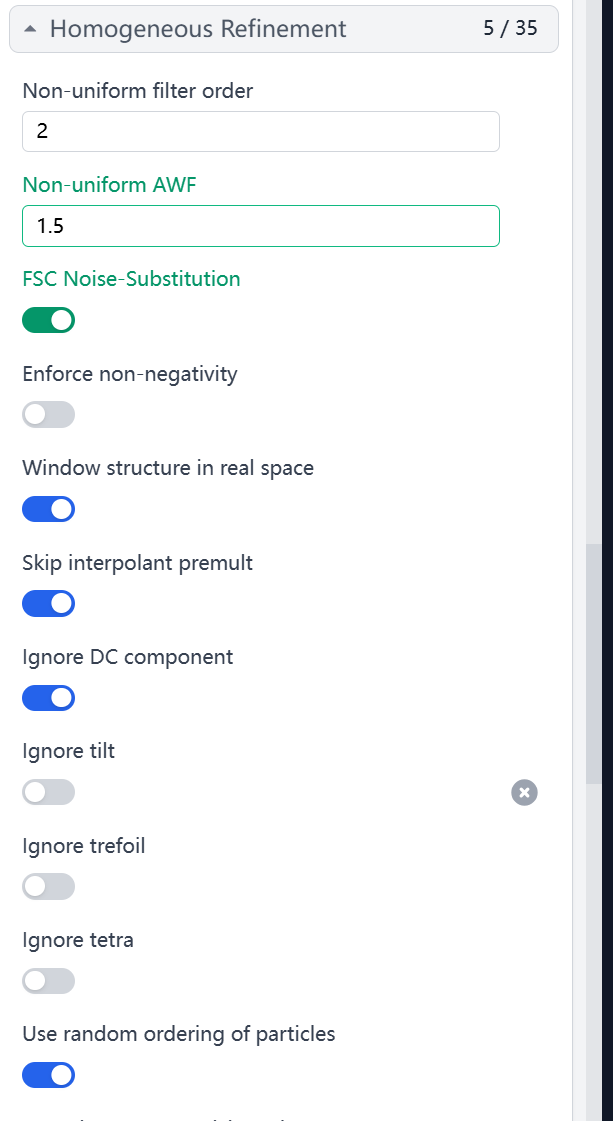Turn off Window structure in real space
613x1121 pixels.
pos(49,509)
